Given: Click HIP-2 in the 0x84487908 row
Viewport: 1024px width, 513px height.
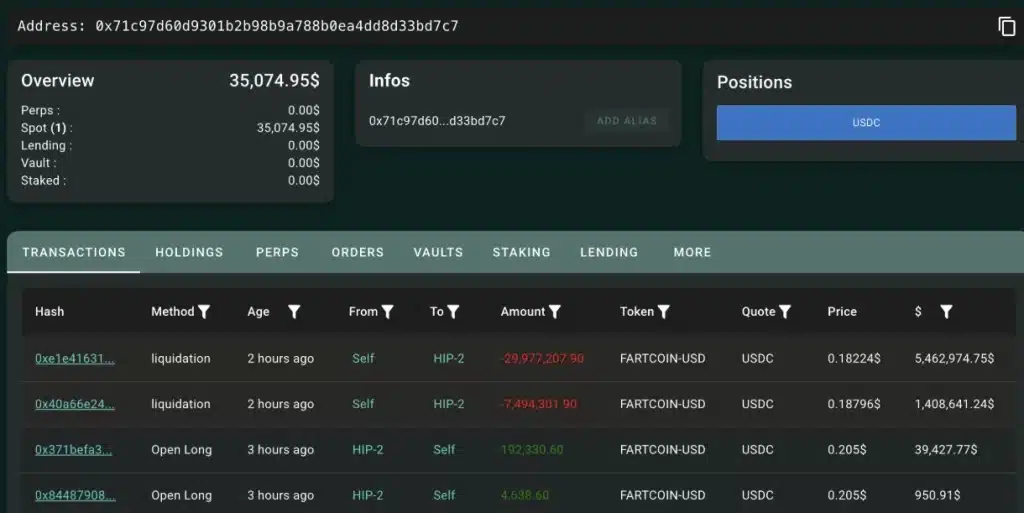Looking at the screenshot, I should 368,496.
